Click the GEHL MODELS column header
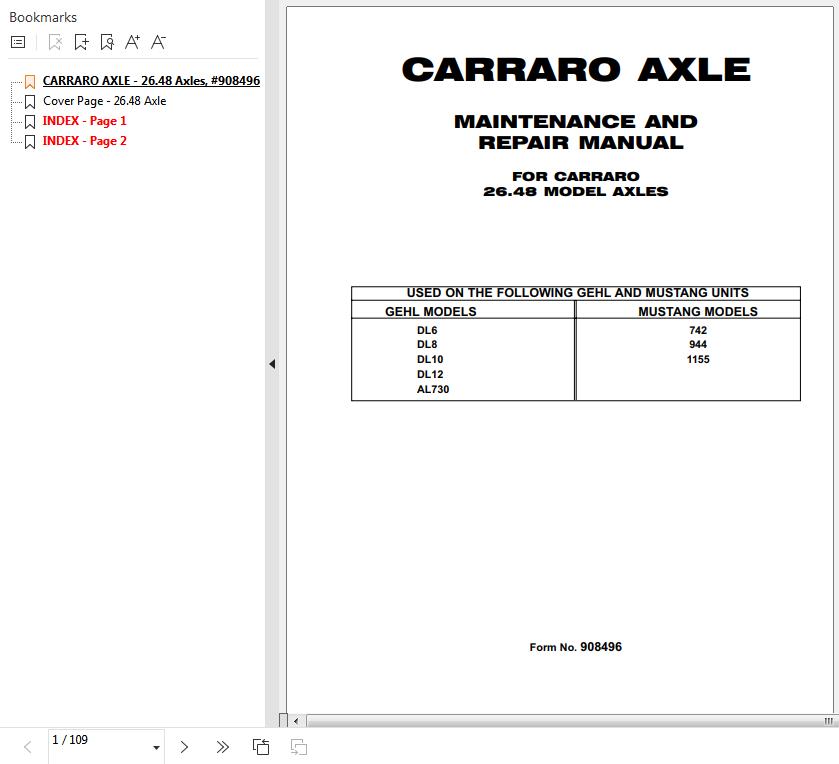The width and height of the screenshot is (839, 764). 431,311
